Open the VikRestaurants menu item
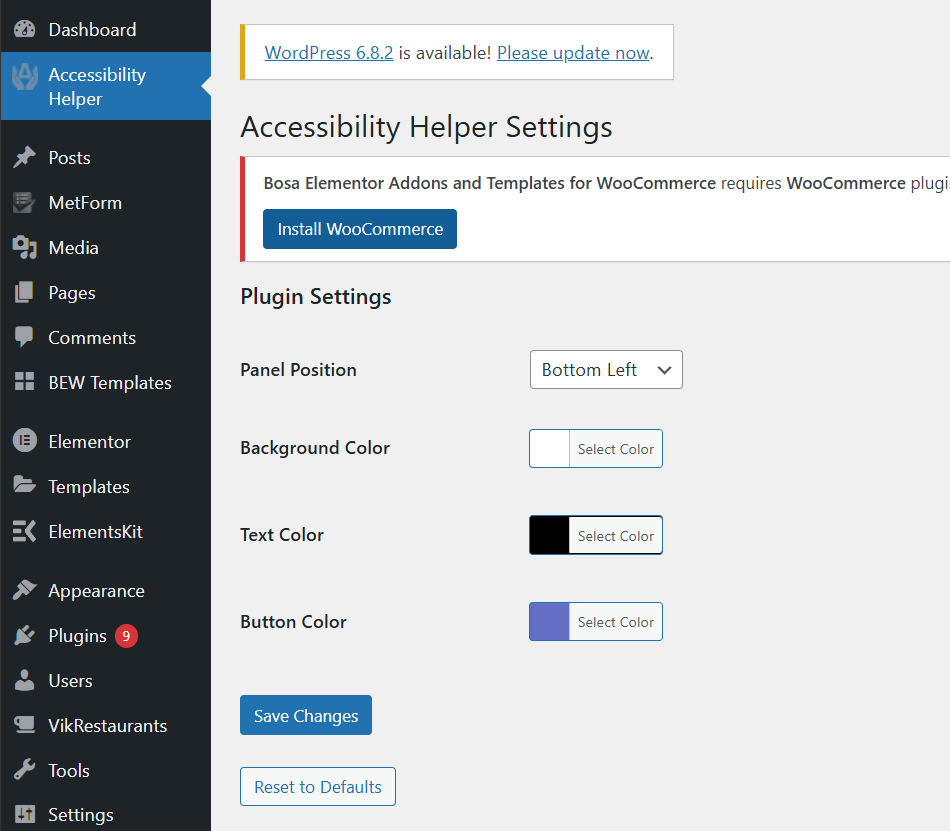Viewport: 950px width, 831px height. pos(105,725)
